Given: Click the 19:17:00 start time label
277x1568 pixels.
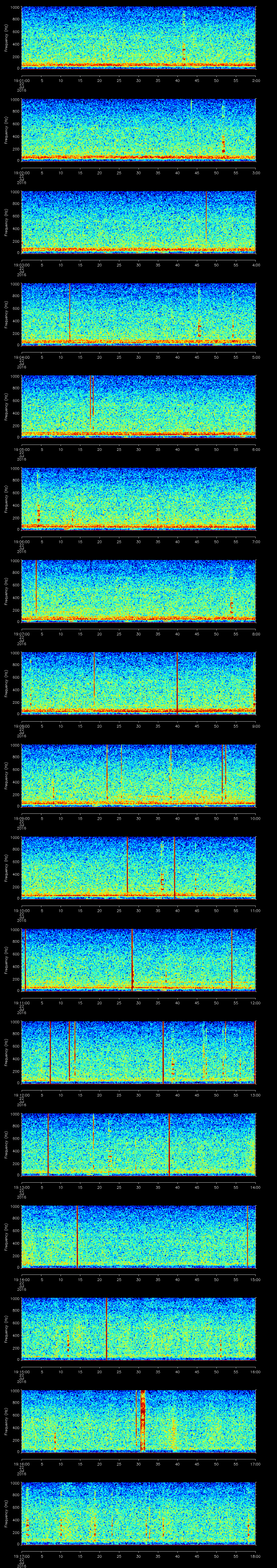Looking at the screenshot, I should click(x=21, y=1556).
